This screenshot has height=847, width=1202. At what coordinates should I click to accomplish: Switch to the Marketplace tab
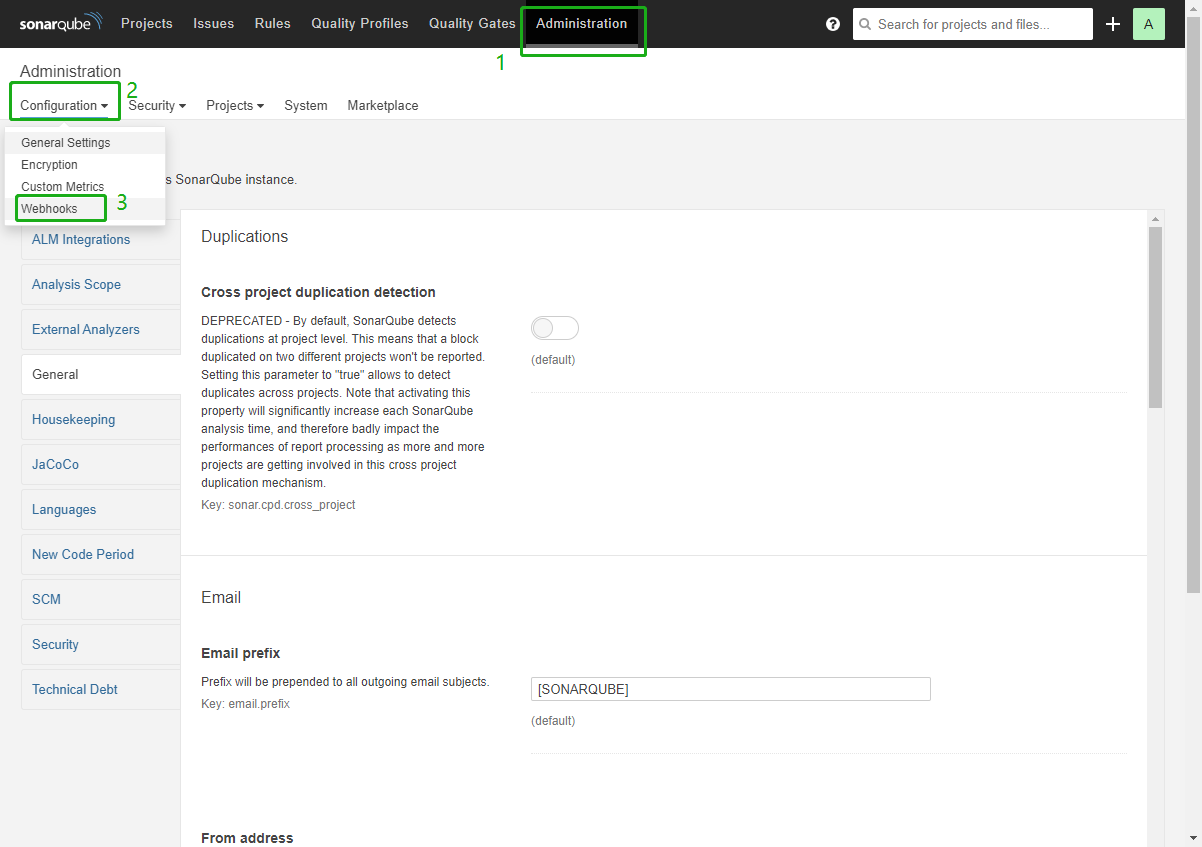[382, 105]
